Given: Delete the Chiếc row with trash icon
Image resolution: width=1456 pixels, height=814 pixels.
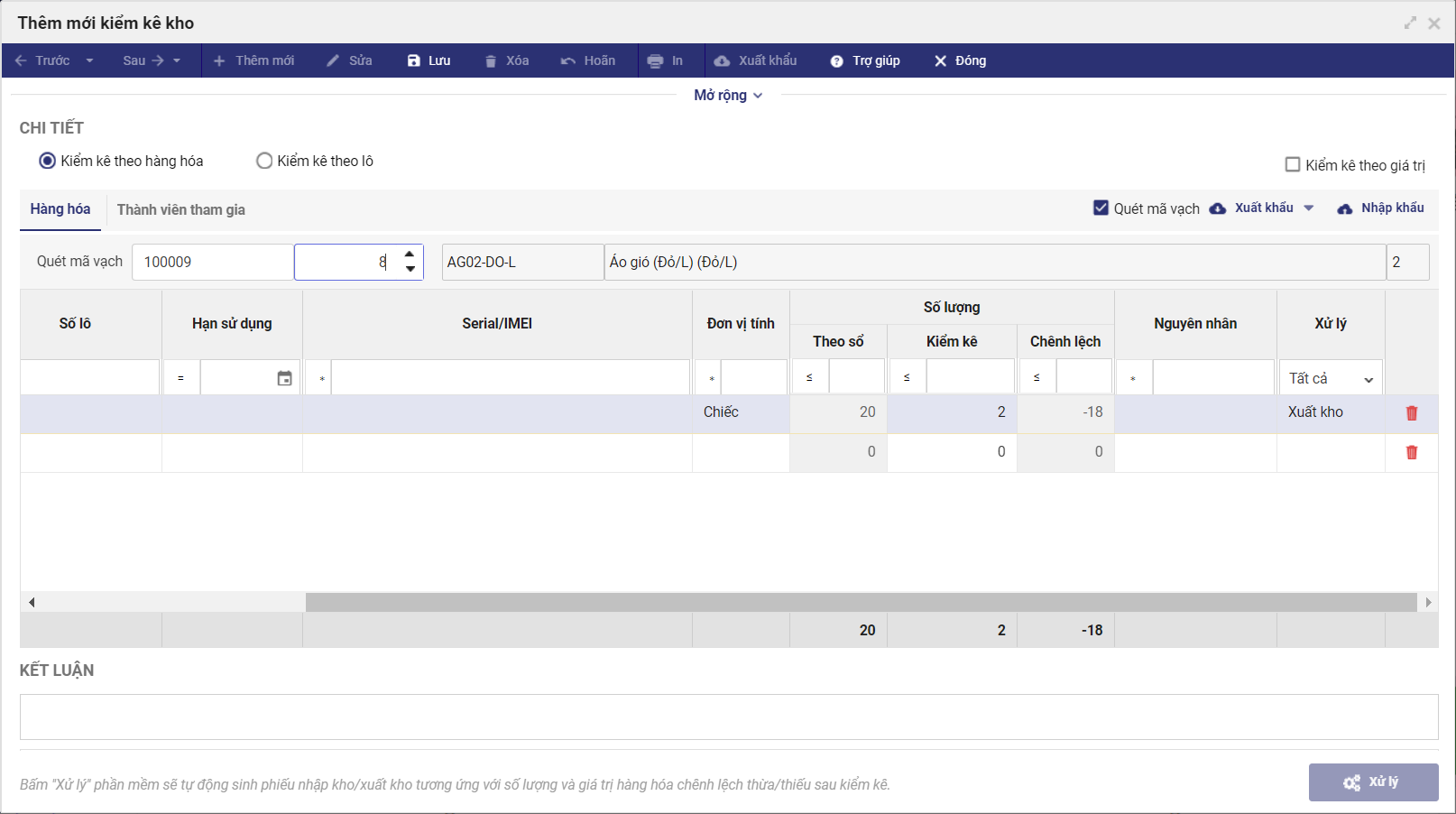Looking at the screenshot, I should (x=1411, y=412).
